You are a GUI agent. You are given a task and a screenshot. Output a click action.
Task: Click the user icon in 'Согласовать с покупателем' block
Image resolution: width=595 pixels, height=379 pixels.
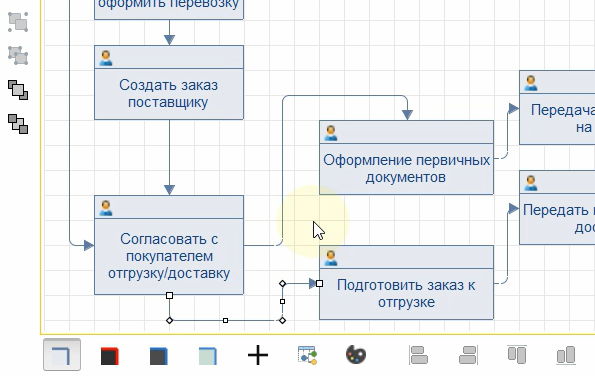[106, 208]
